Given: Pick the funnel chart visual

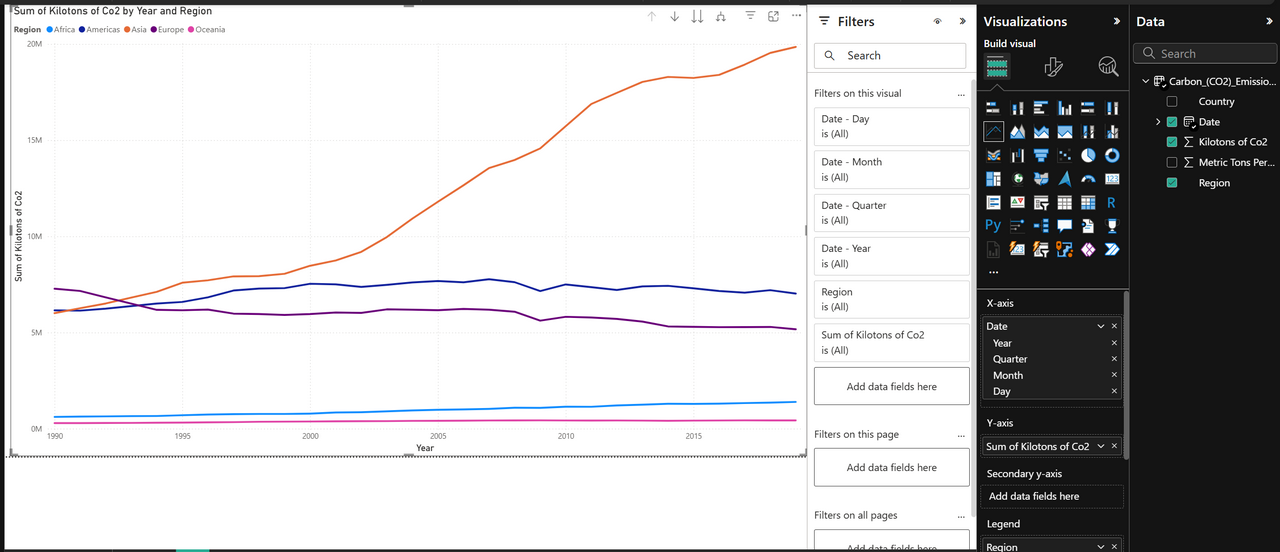Looking at the screenshot, I should click(x=1041, y=155).
